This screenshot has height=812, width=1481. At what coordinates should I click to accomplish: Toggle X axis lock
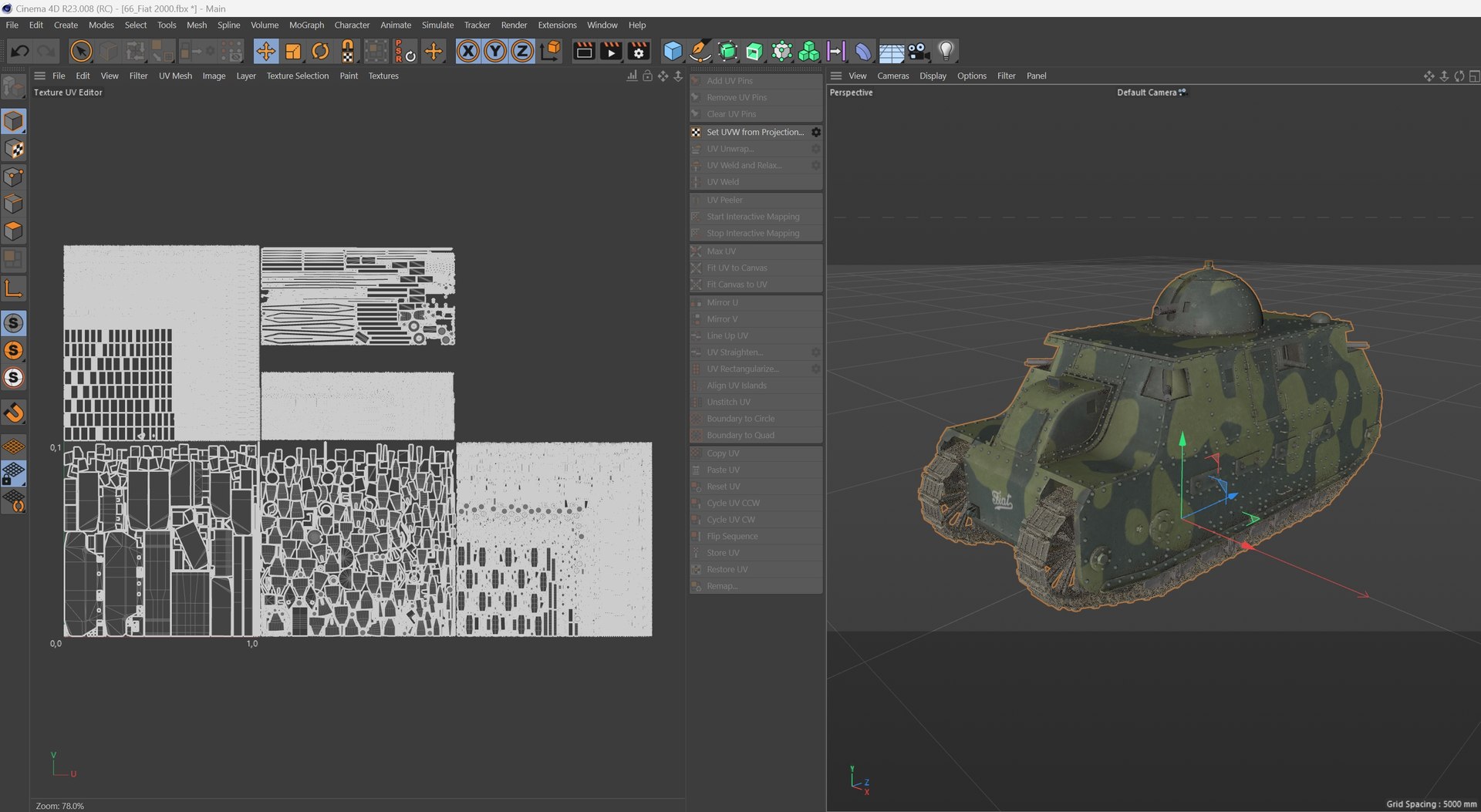(467, 52)
